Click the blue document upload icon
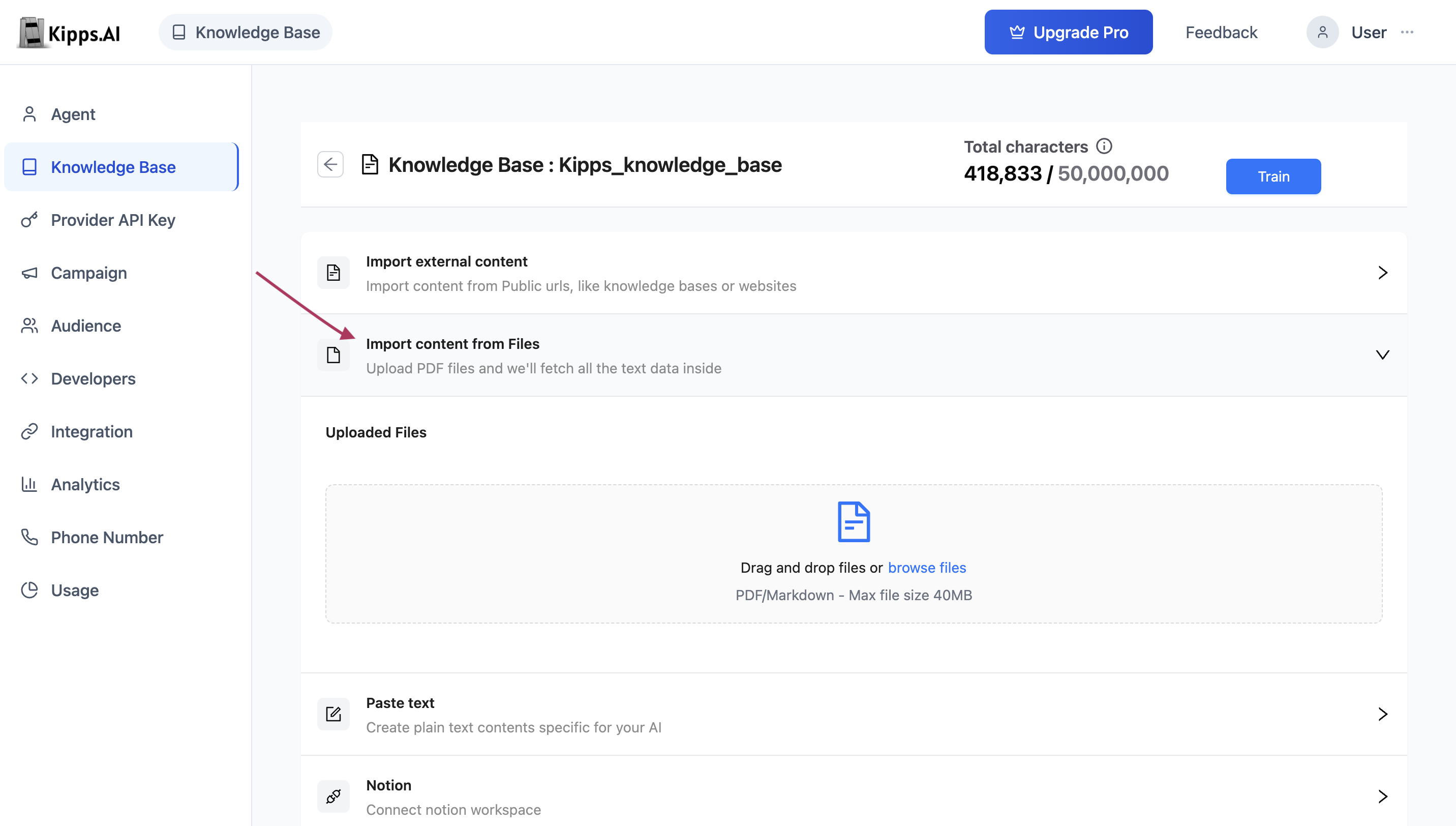 pos(853,521)
